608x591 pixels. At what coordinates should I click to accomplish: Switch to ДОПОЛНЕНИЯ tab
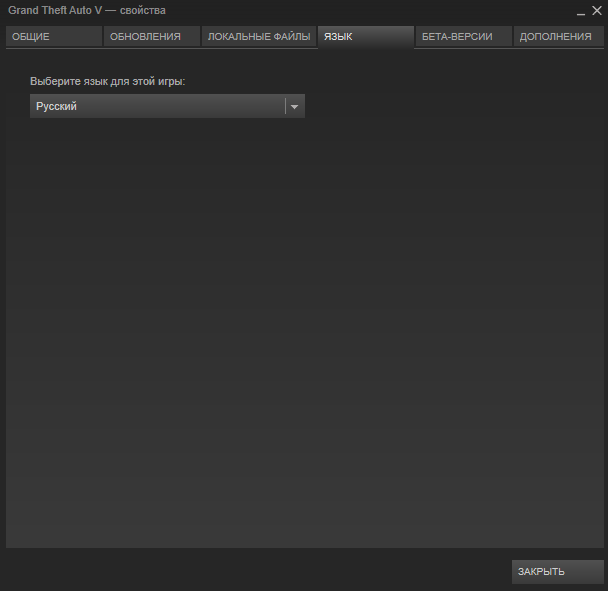558,36
